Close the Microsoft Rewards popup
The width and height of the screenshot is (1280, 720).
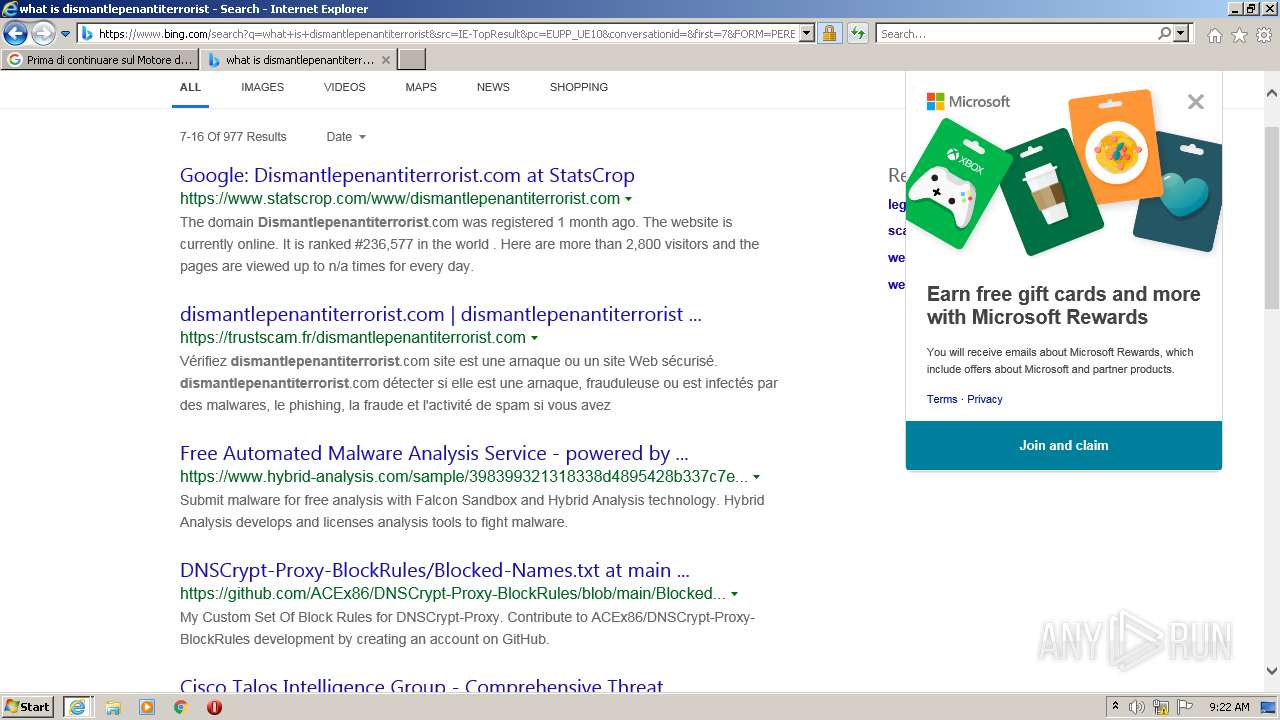point(1196,102)
